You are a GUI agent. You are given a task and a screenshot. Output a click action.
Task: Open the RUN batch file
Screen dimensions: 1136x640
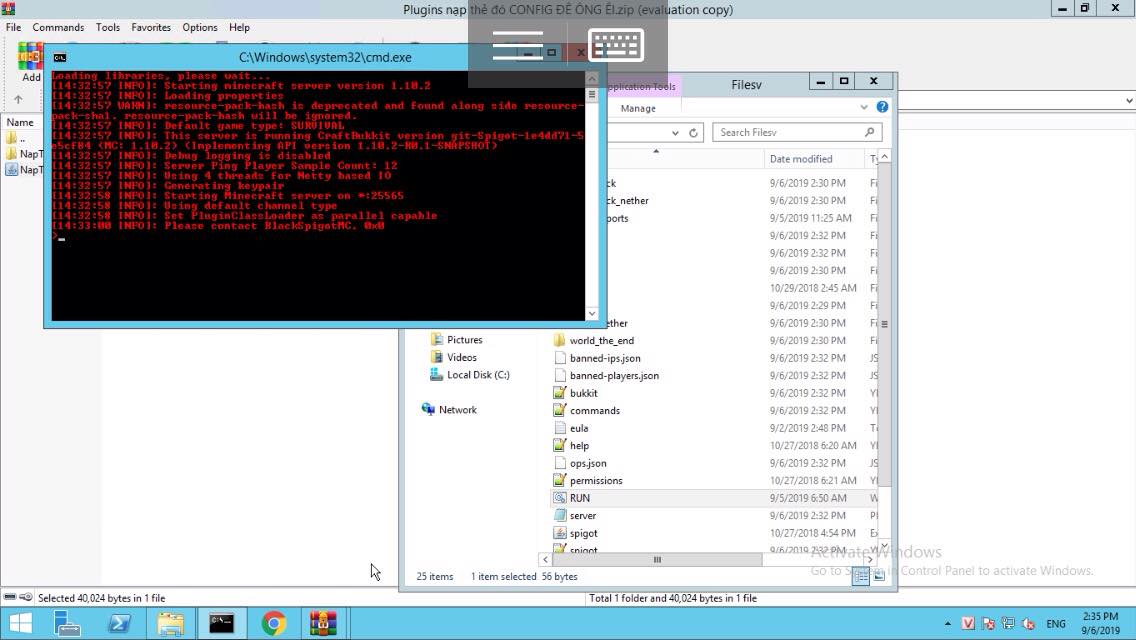click(x=580, y=498)
